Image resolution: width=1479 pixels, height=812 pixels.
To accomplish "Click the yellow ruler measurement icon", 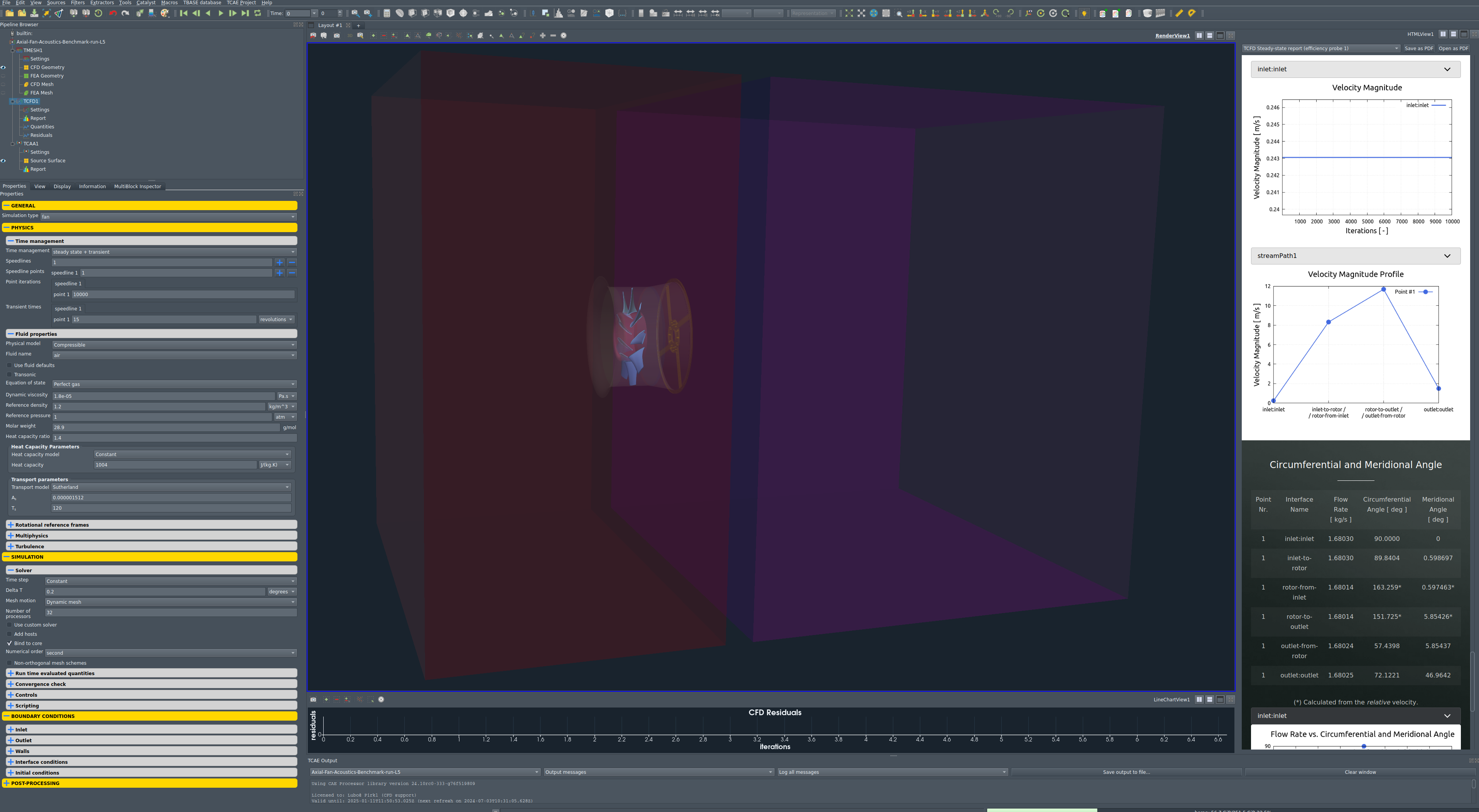I will pyautogui.click(x=1179, y=13).
